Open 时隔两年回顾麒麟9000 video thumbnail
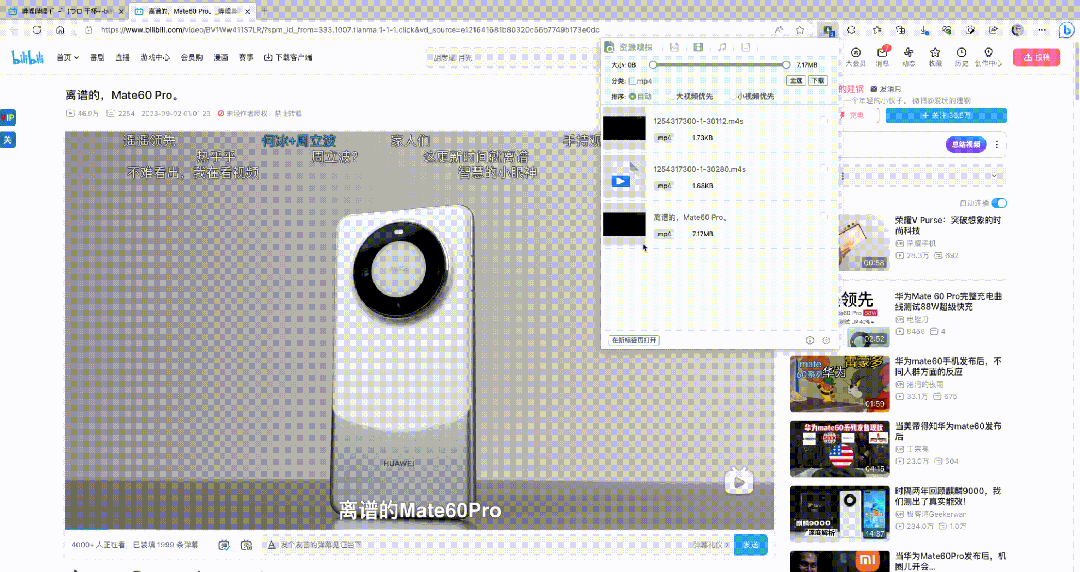 [x=840, y=513]
